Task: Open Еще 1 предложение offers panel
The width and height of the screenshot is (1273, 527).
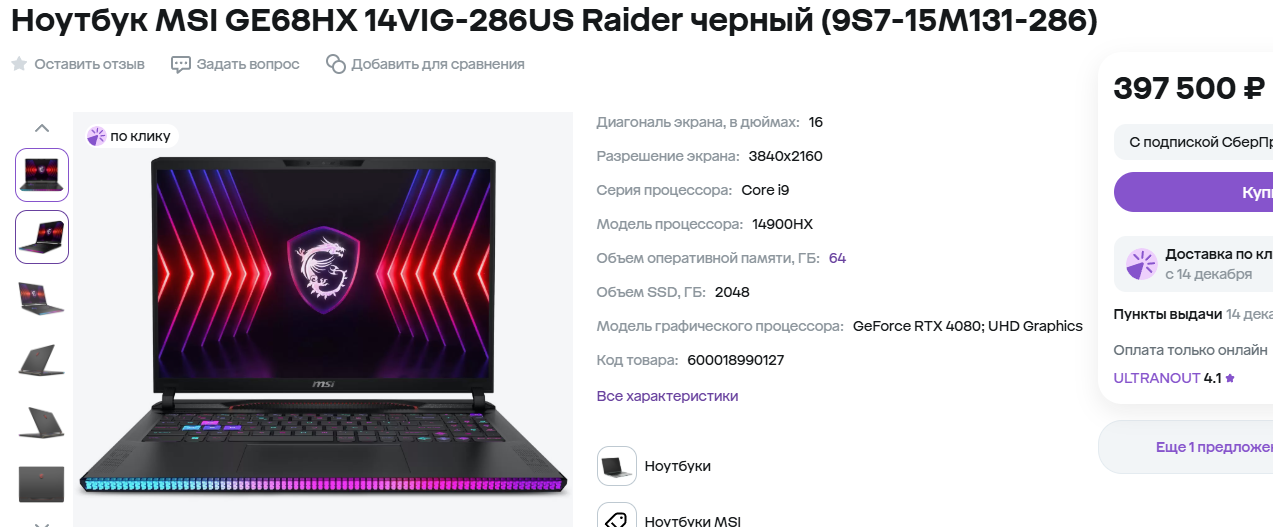Action: tap(1186, 447)
